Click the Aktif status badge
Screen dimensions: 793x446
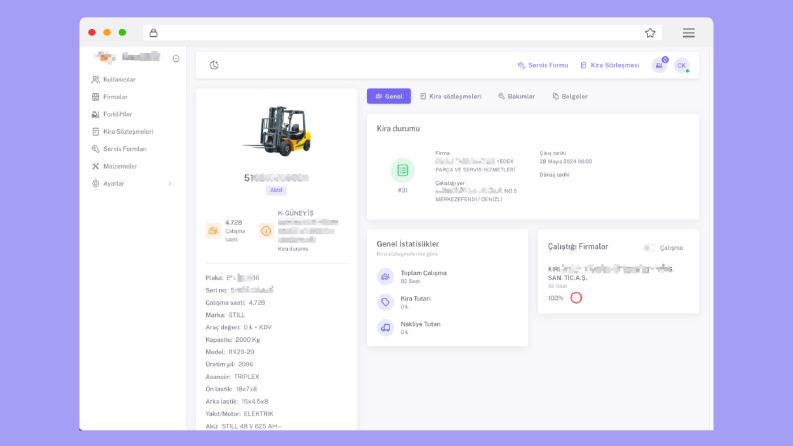click(x=276, y=190)
